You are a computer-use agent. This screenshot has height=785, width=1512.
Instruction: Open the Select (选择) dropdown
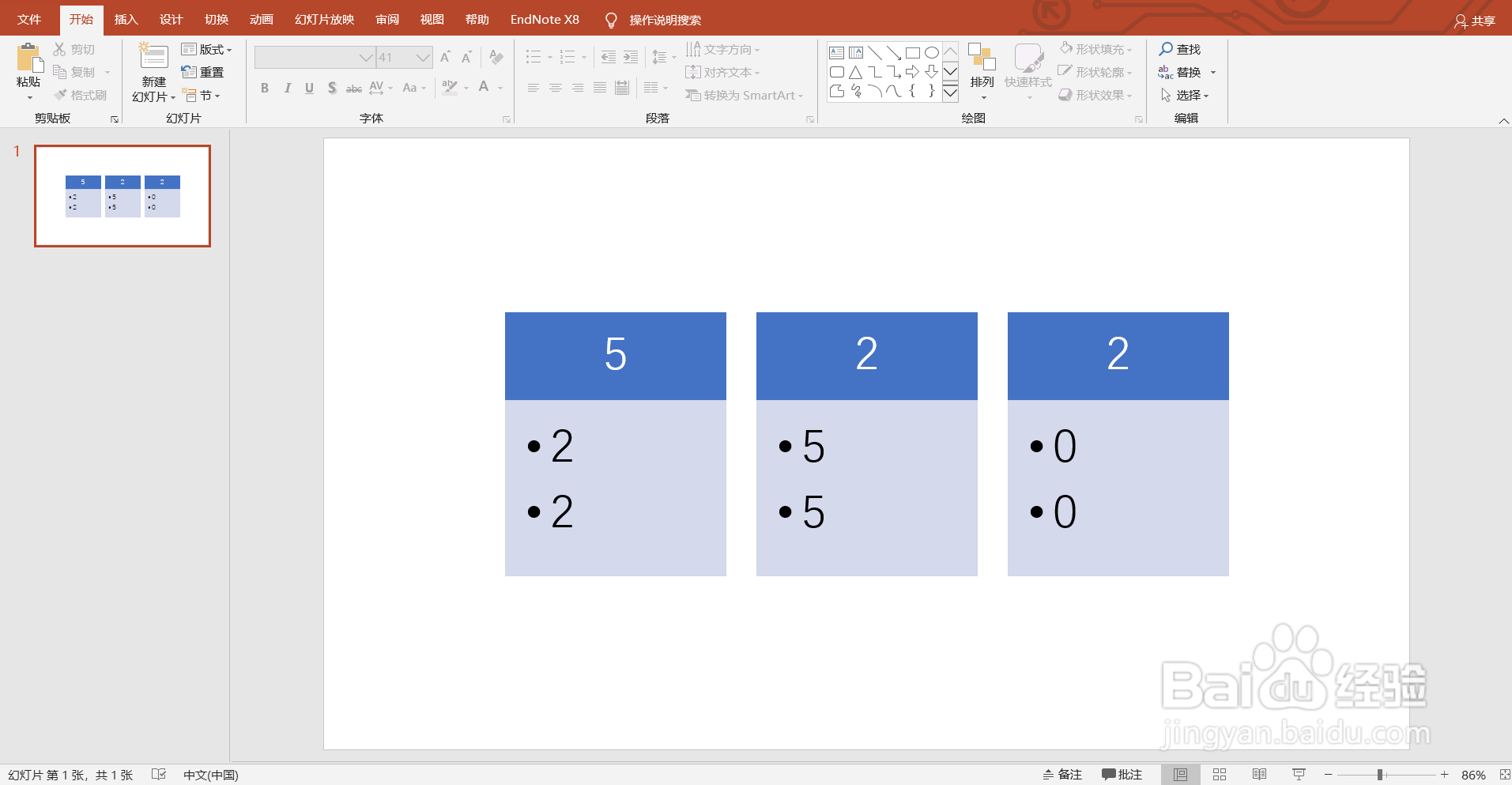tap(1185, 95)
